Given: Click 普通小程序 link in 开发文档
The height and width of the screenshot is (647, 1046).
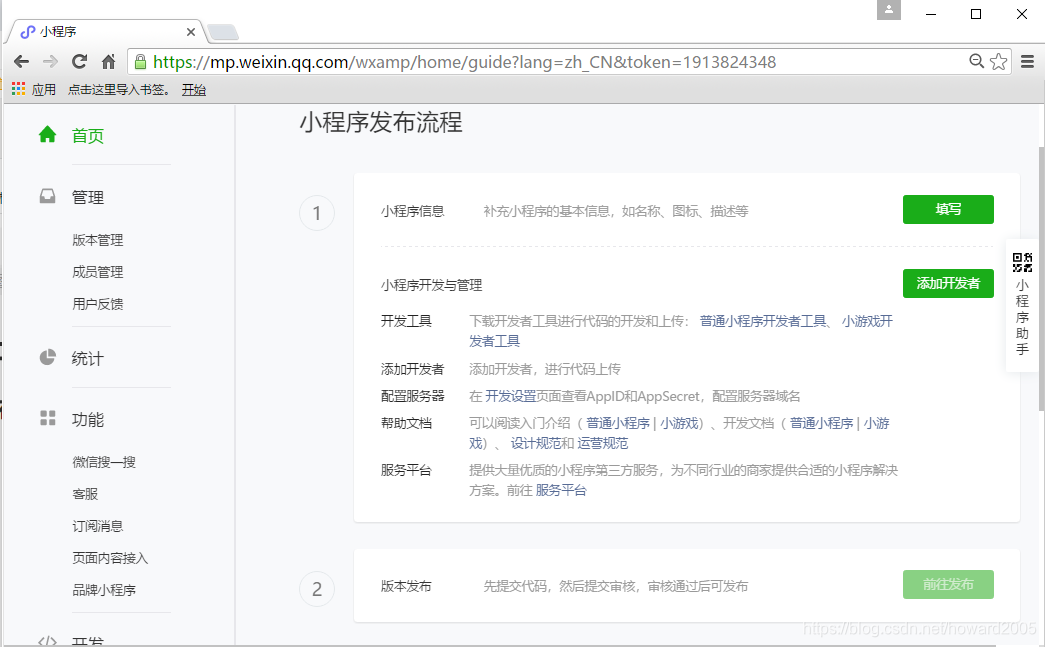Looking at the screenshot, I should (822, 424).
